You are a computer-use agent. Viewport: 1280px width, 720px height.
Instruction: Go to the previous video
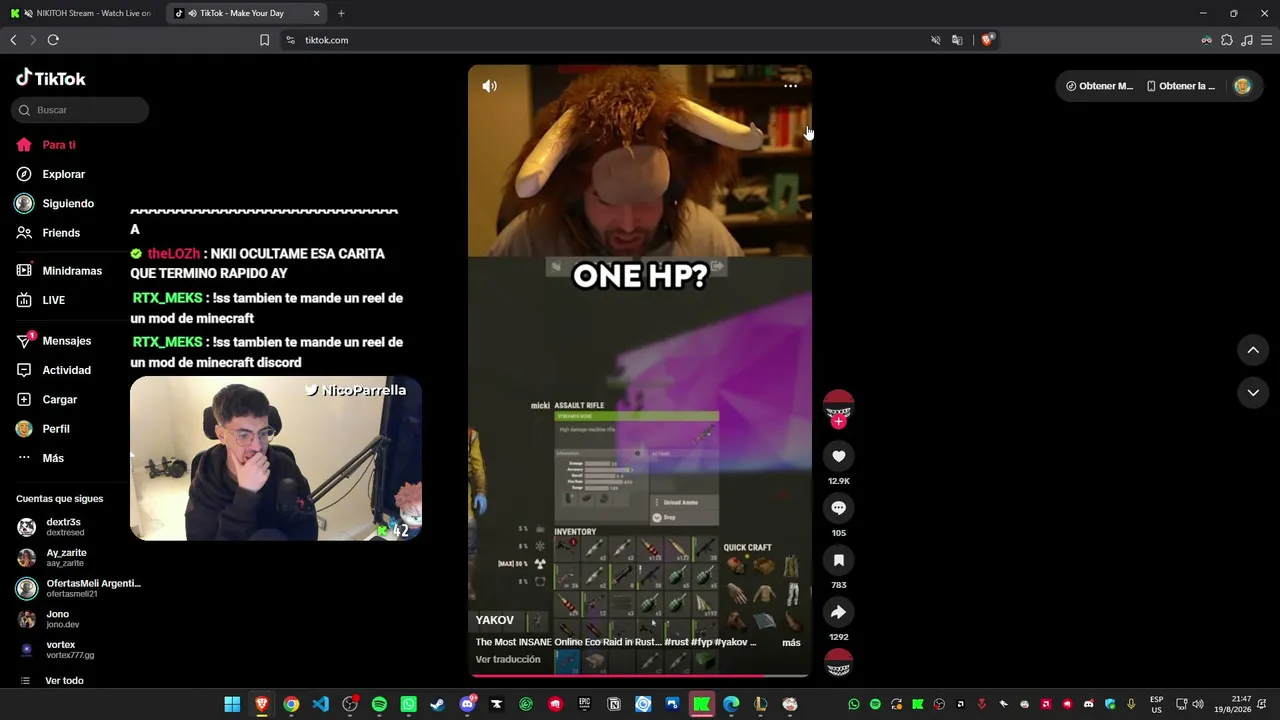click(1253, 350)
